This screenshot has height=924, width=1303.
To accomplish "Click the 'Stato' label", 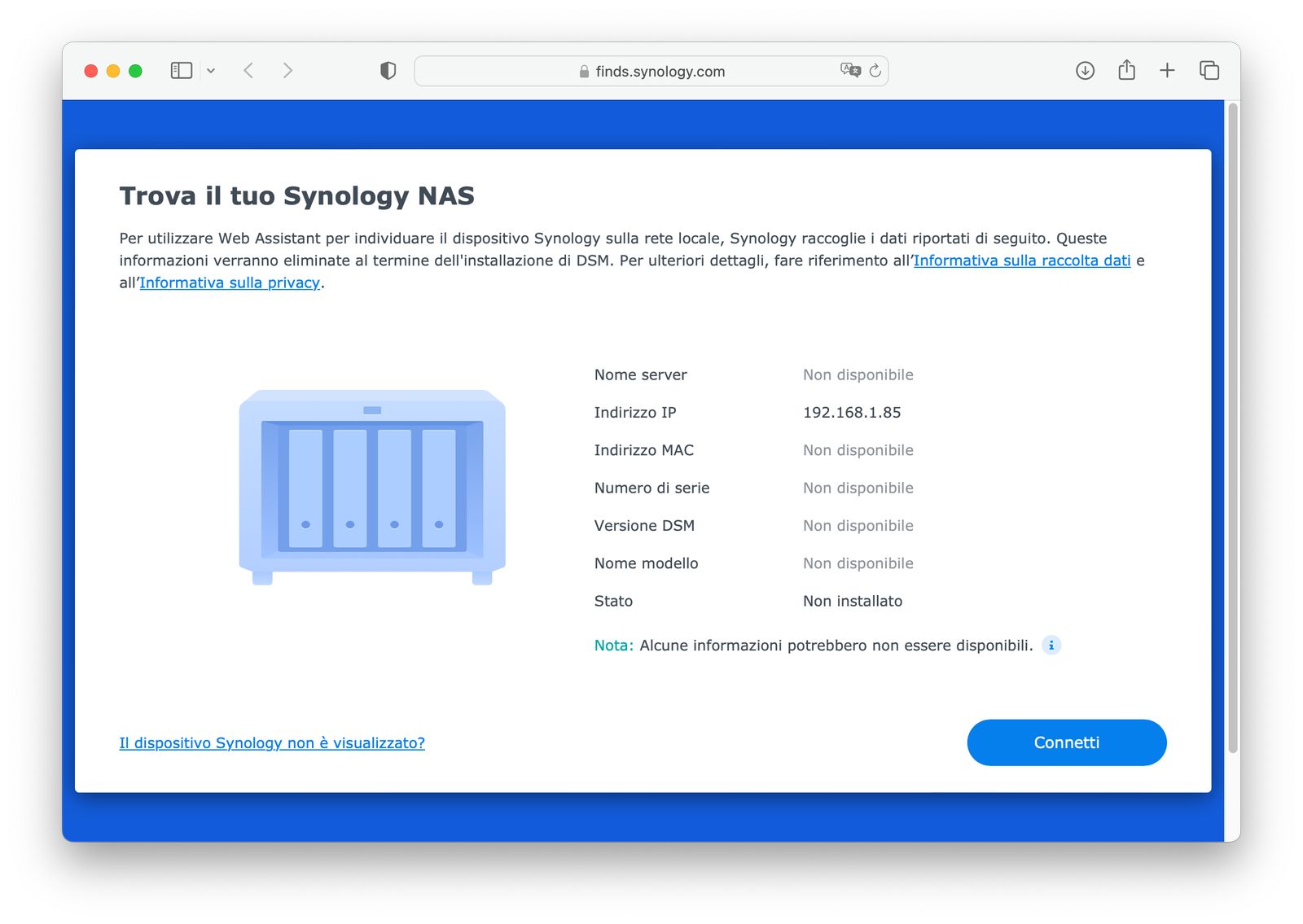I will [x=613, y=602].
